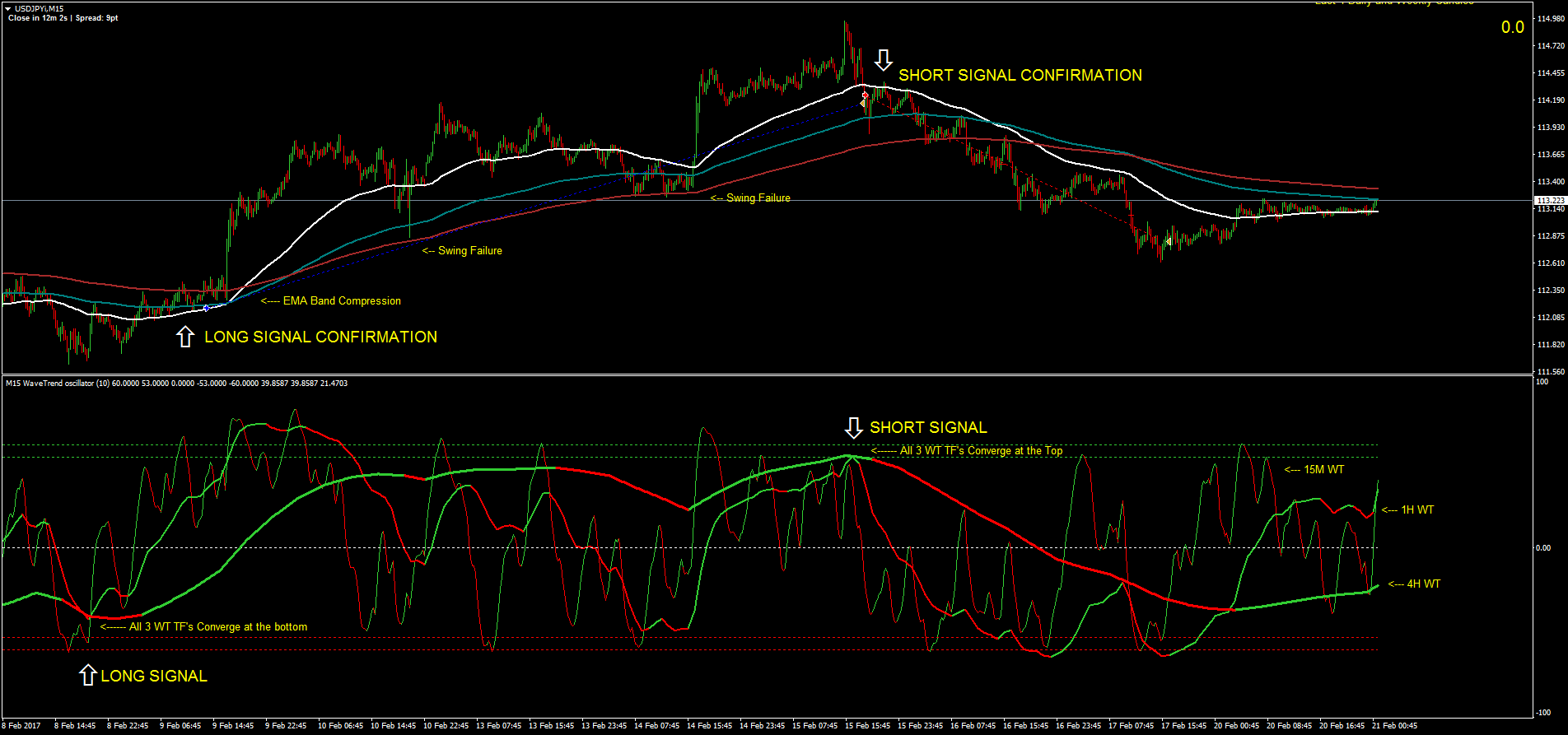Select the down arrow beside the SHORT SIGNAL label
The image size is (1568, 735).
tap(854, 427)
